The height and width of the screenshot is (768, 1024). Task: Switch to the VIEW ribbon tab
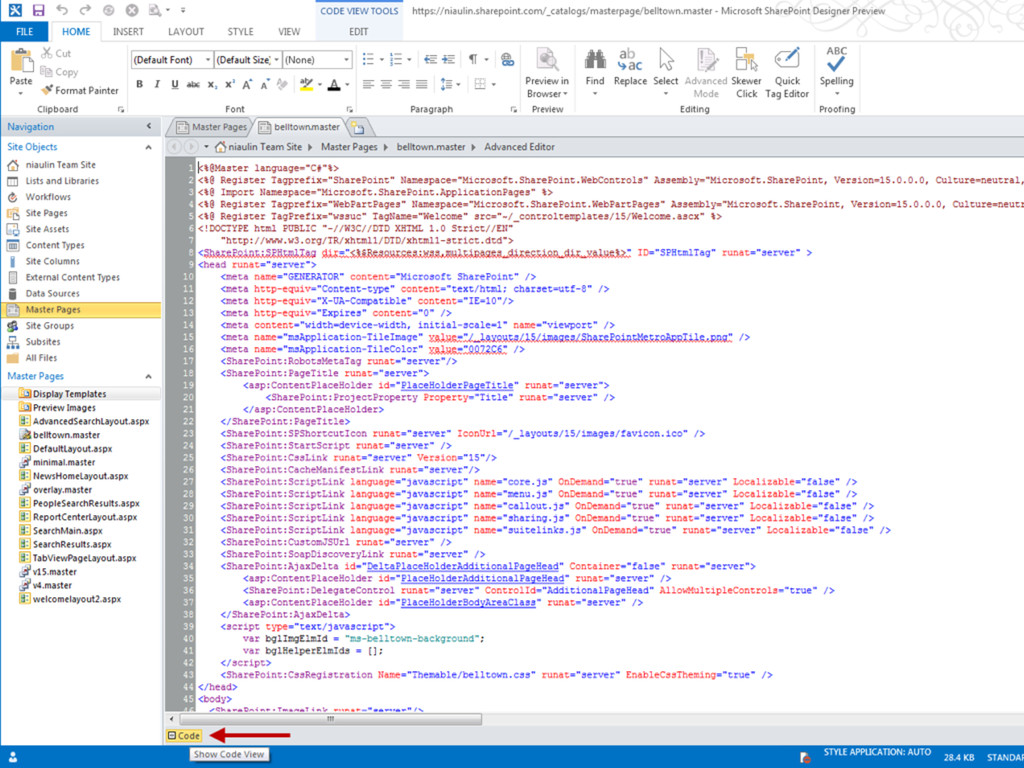[x=289, y=31]
